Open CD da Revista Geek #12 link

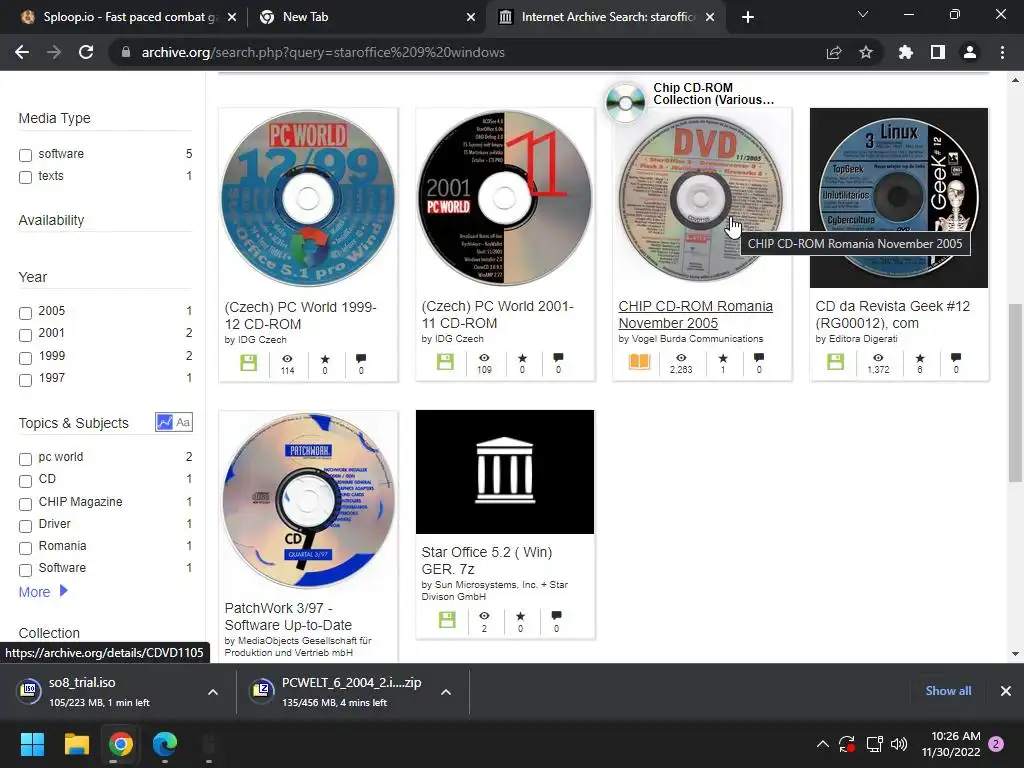(893, 314)
